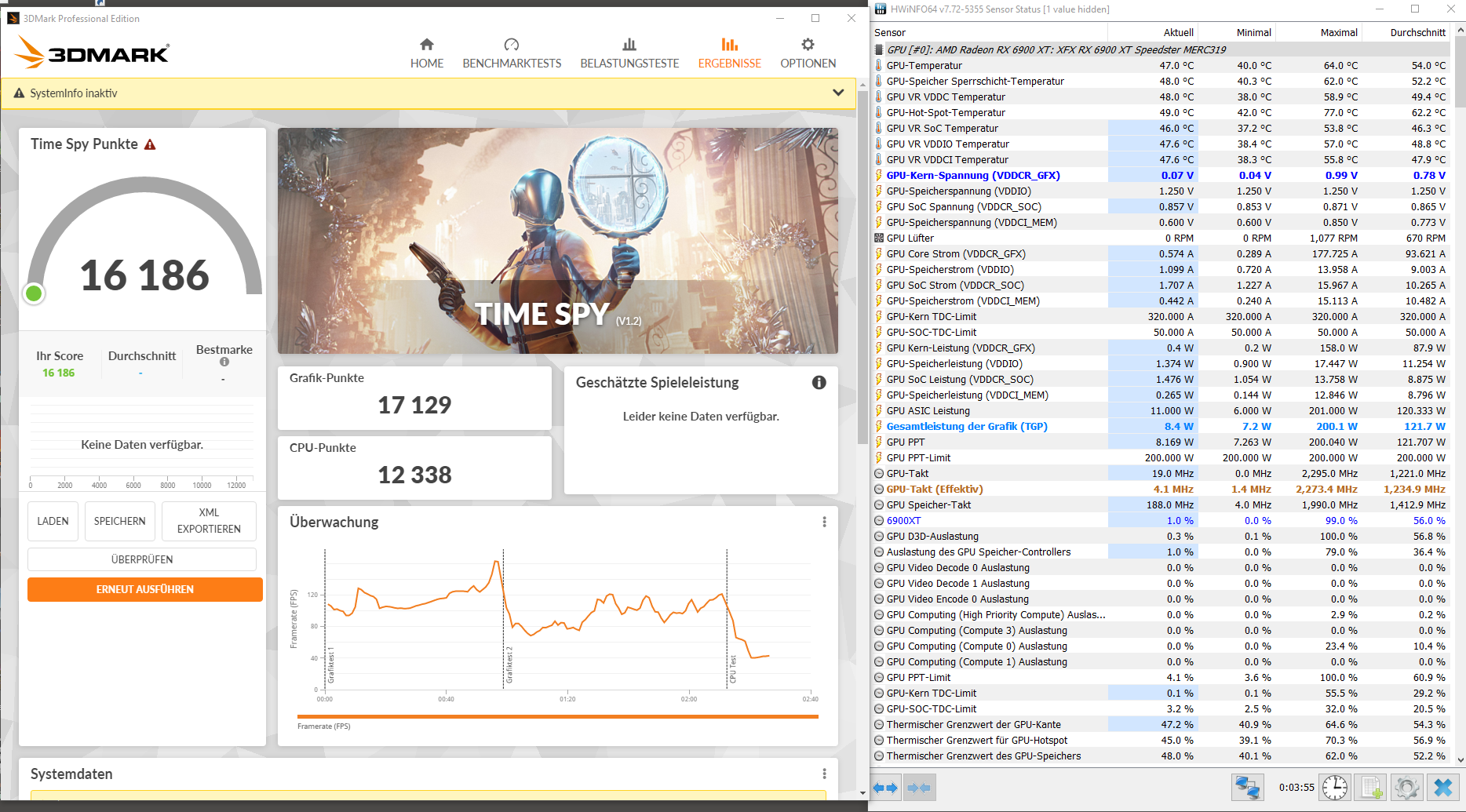
Task: Click the orange Framerate (FPS) legend bar
Action: click(x=558, y=716)
